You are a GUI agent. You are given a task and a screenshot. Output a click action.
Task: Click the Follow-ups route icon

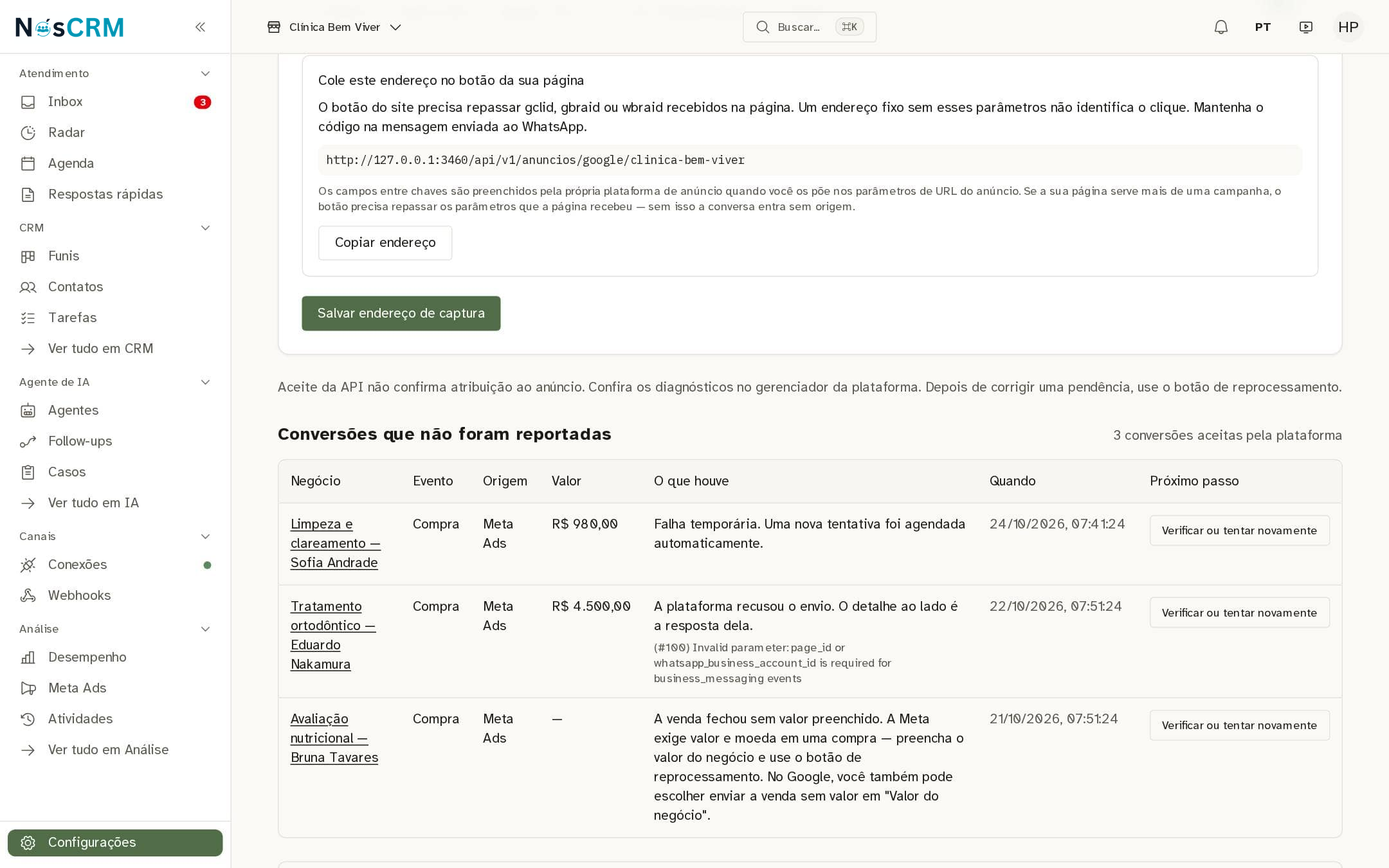(28, 441)
